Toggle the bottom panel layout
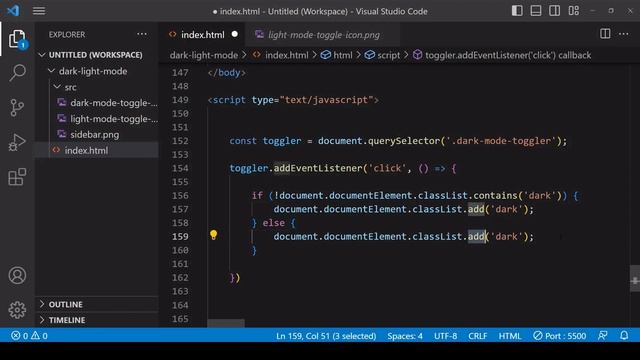Screen dimensions: 640x360 [536, 11]
